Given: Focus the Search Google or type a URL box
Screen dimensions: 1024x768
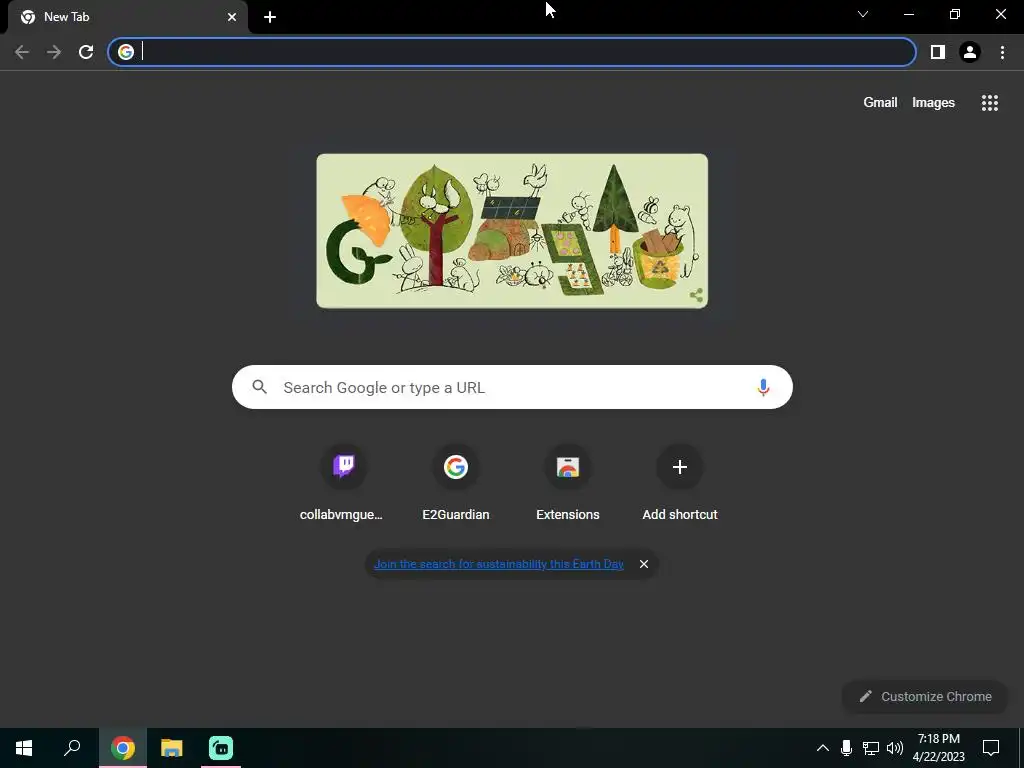Looking at the screenshot, I should (512, 387).
